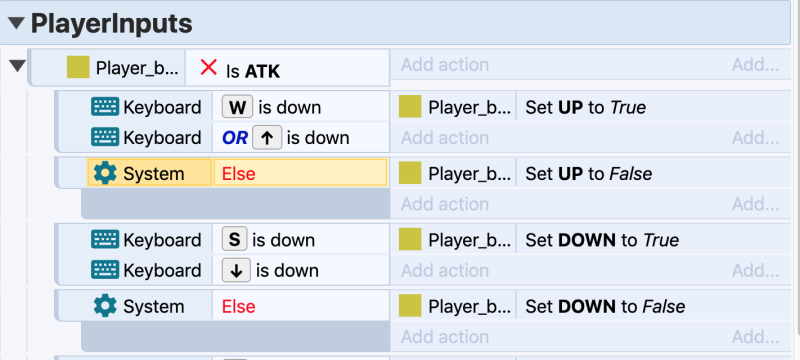Image resolution: width=800 pixels, height=360 pixels.
Task: Click Player_b yellow icon in Is ATK condition
Action: tap(78, 67)
